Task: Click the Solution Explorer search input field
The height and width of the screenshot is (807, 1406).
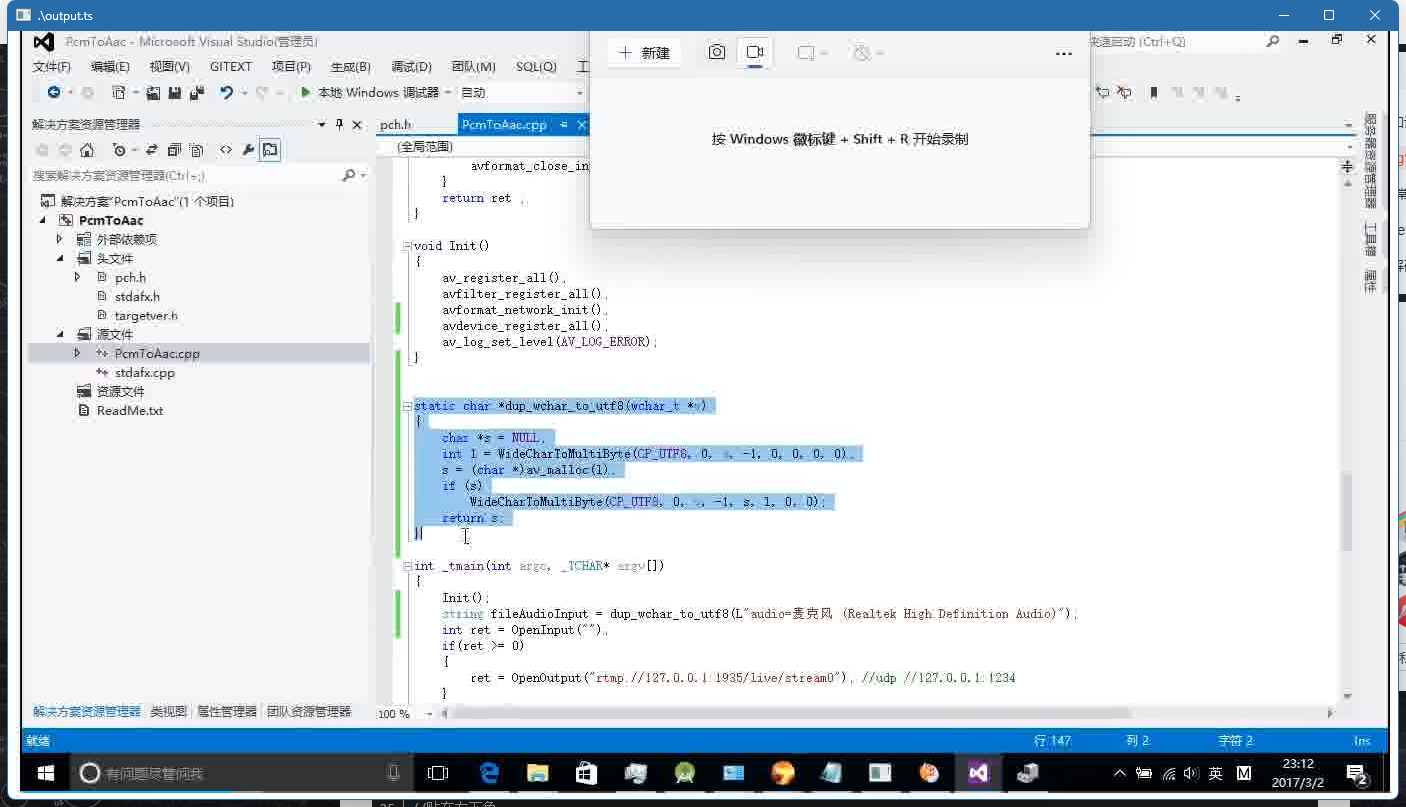Action: 185,175
